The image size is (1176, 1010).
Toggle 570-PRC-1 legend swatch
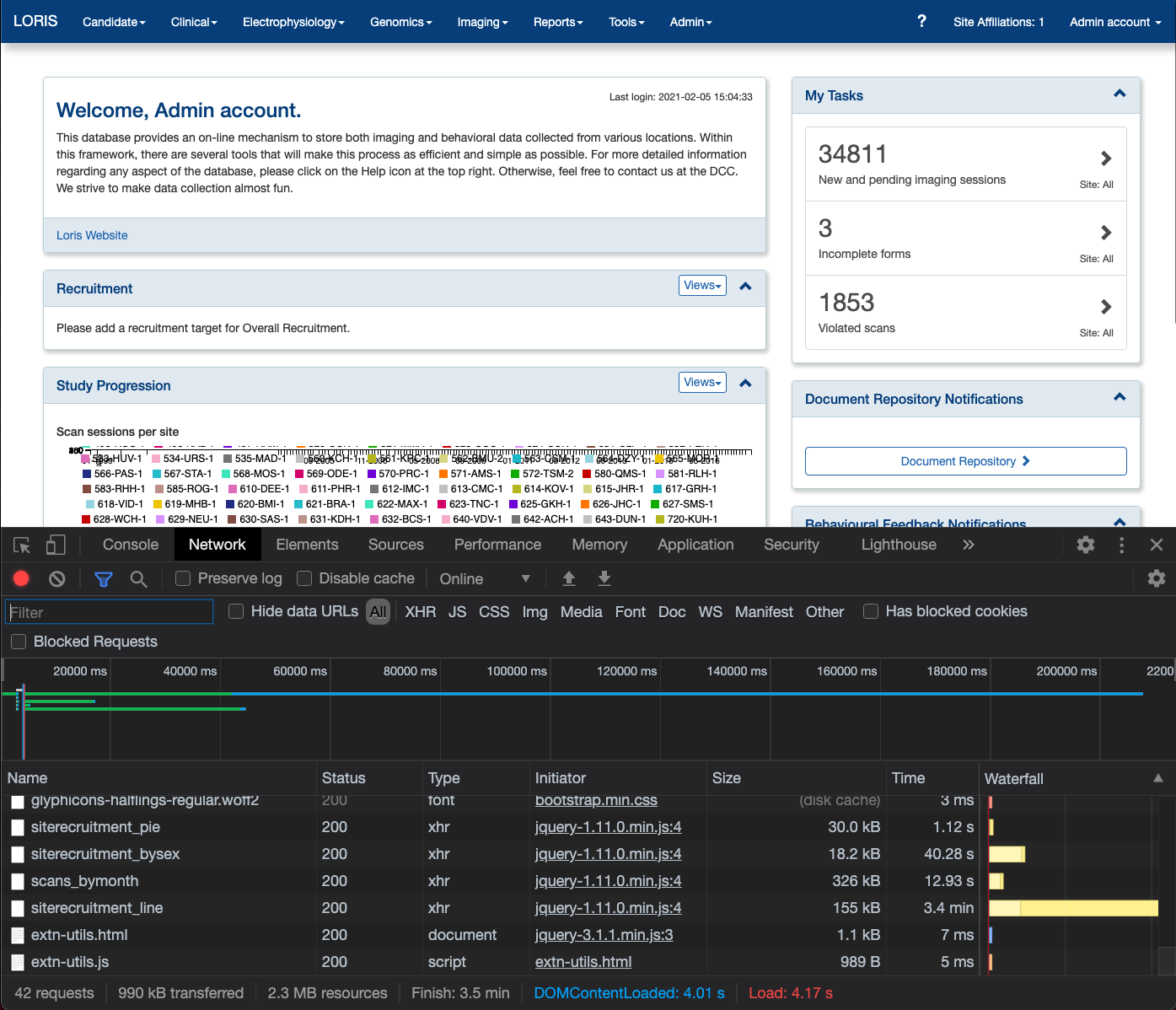point(372,474)
